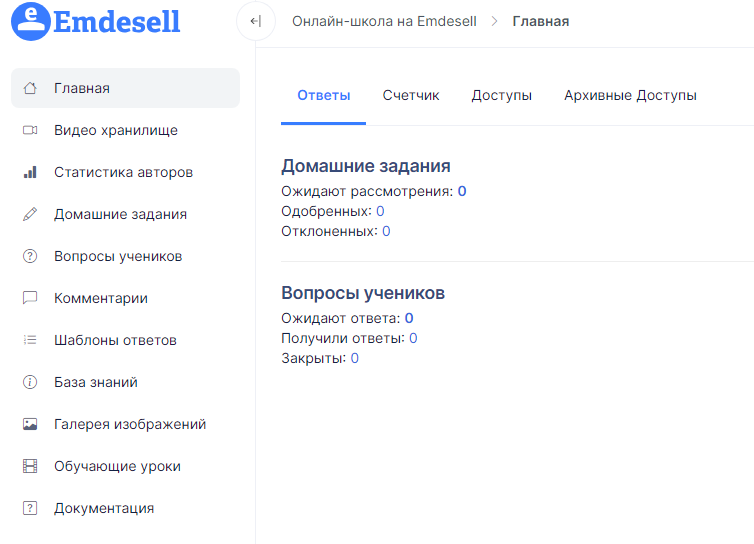Click the bar chart icon for Статистика авторов
754x544 pixels.
(x=30, y=172)
